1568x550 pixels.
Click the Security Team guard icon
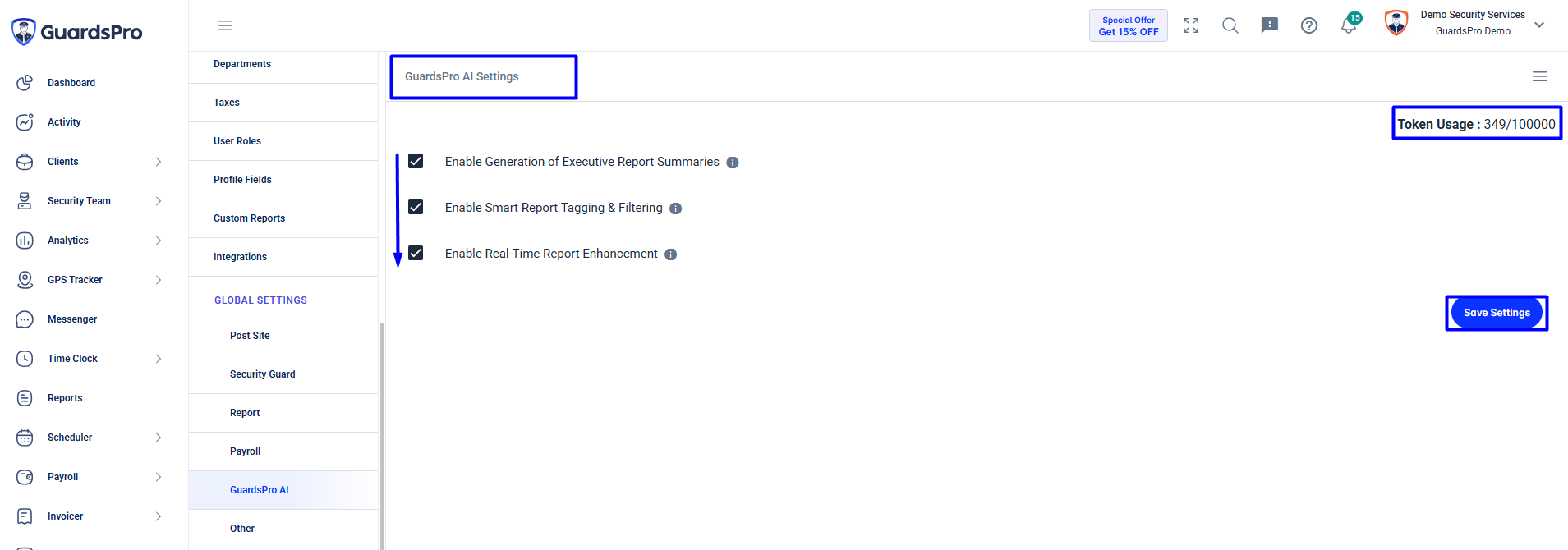25,201
